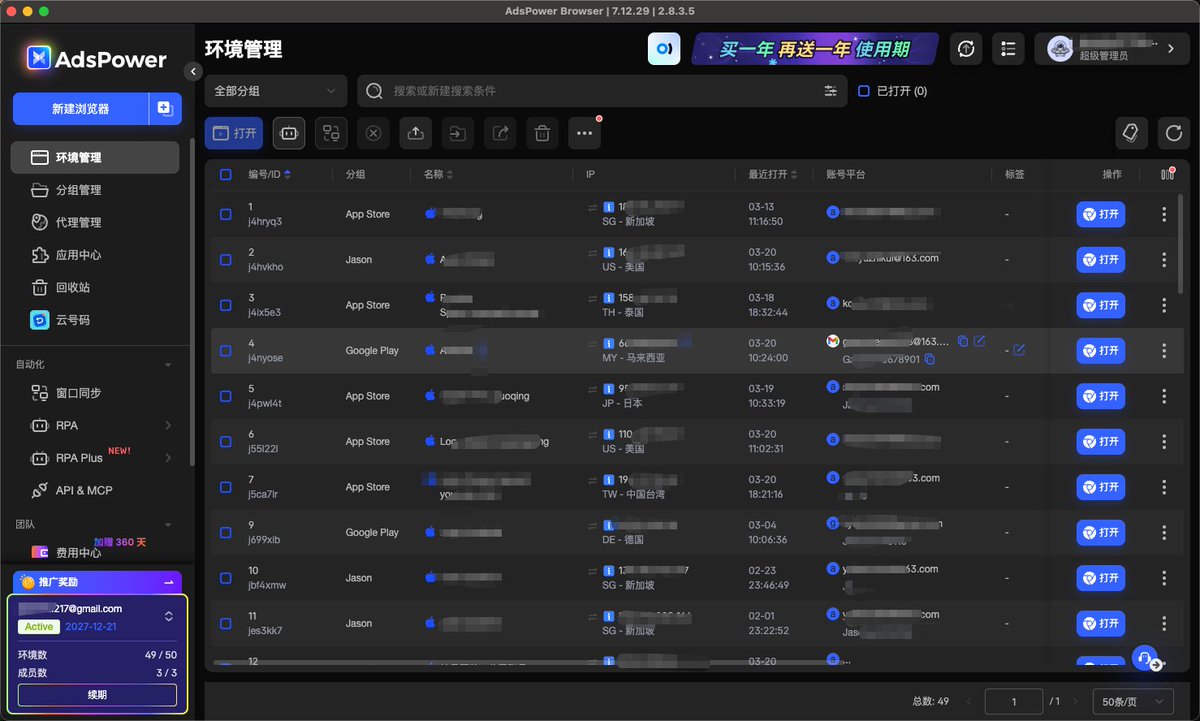Click the 推广奖励 banner
The height and width of the screenshot is (721, 1200).
(97, 582)
